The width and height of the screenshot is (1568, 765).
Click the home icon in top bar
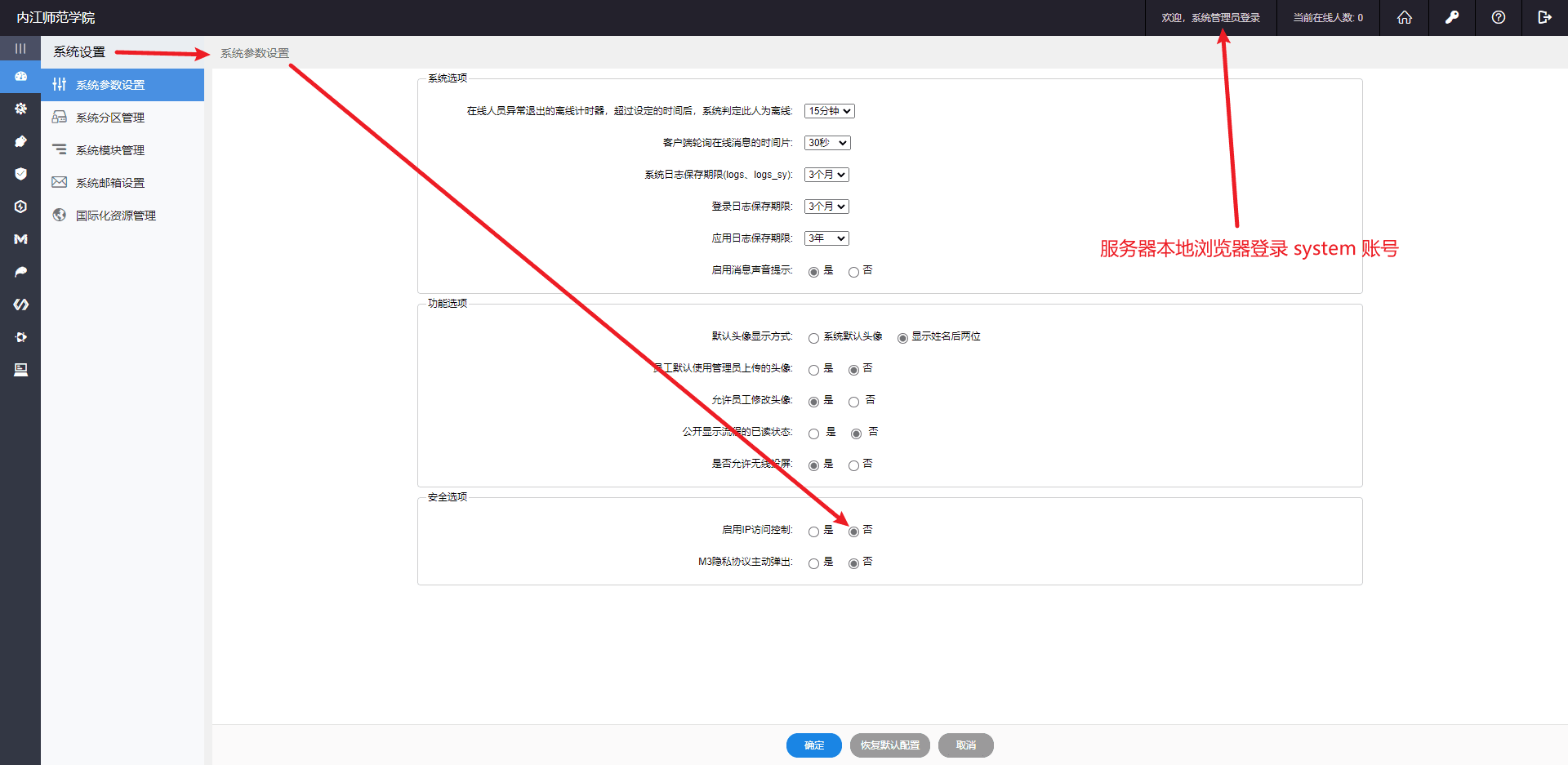point(1404,17)
